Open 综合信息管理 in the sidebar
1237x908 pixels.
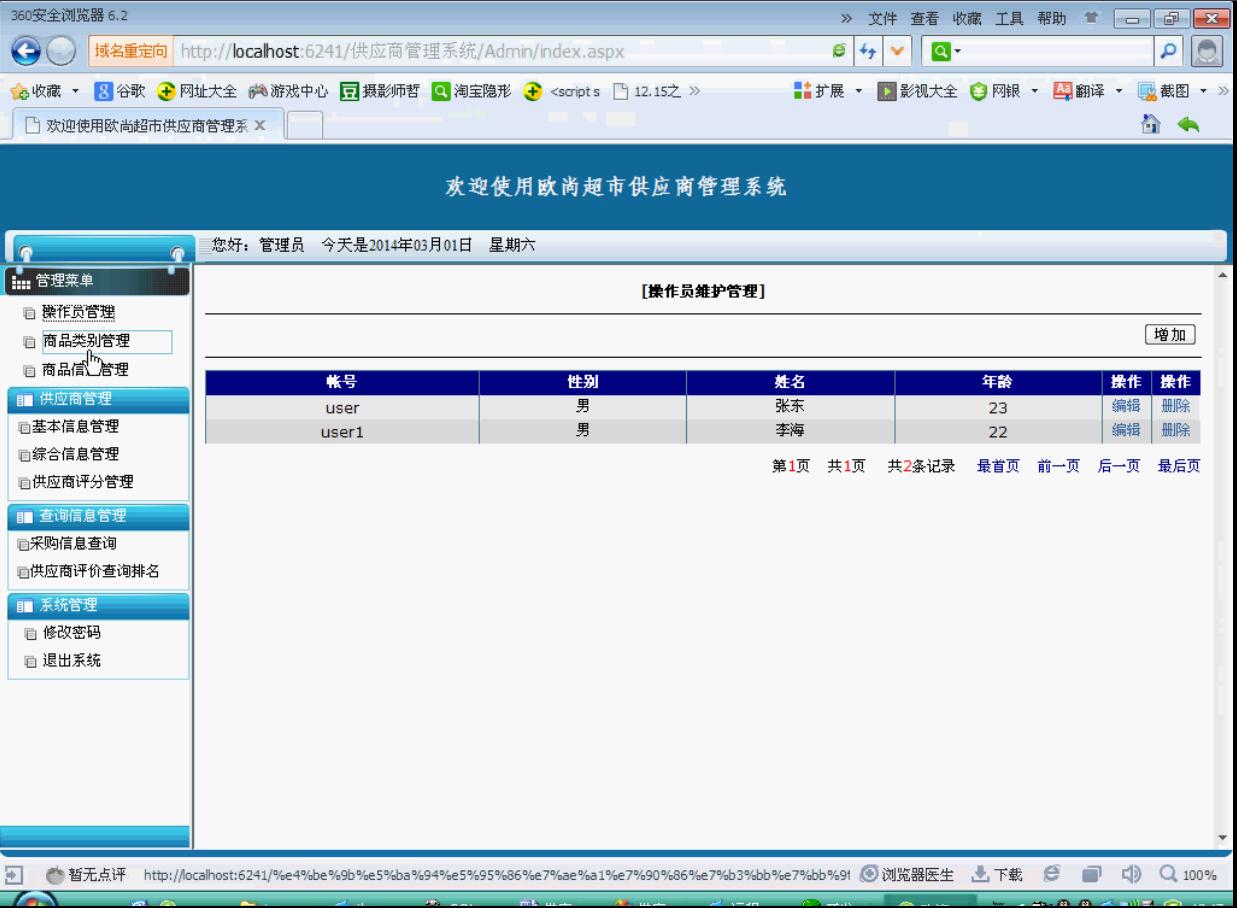76,454
